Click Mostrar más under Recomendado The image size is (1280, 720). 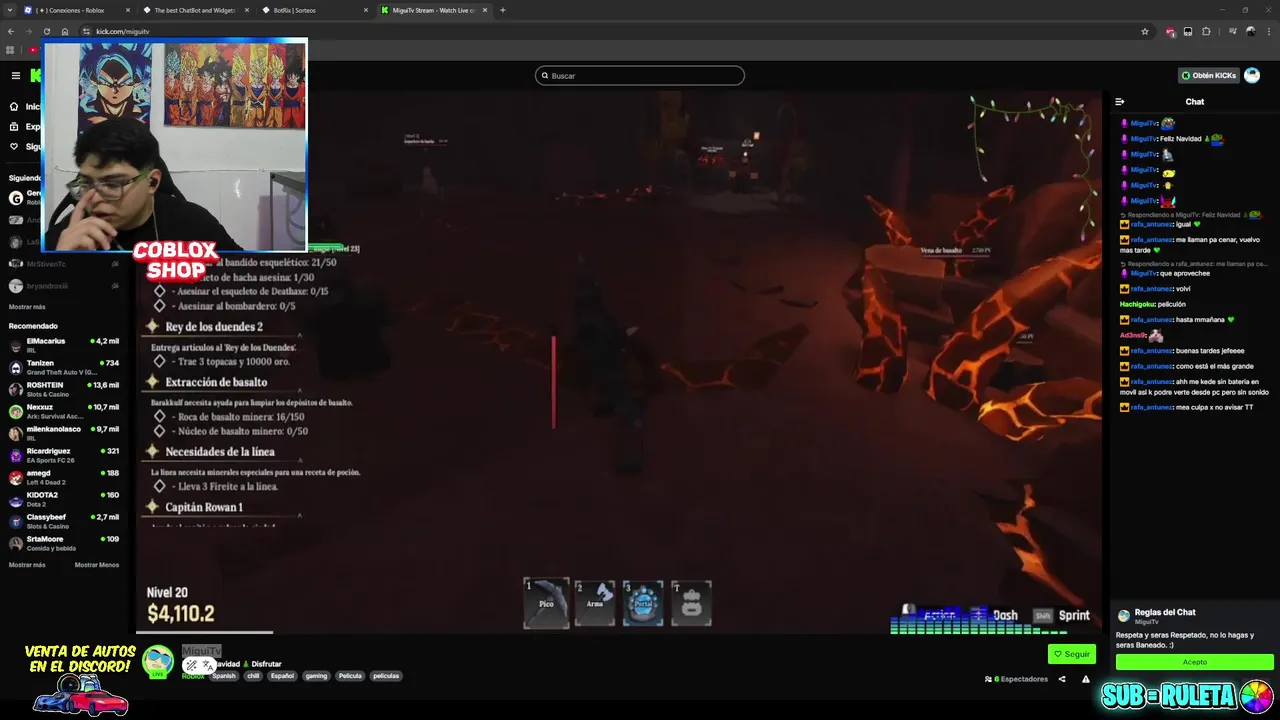[27, 565]
